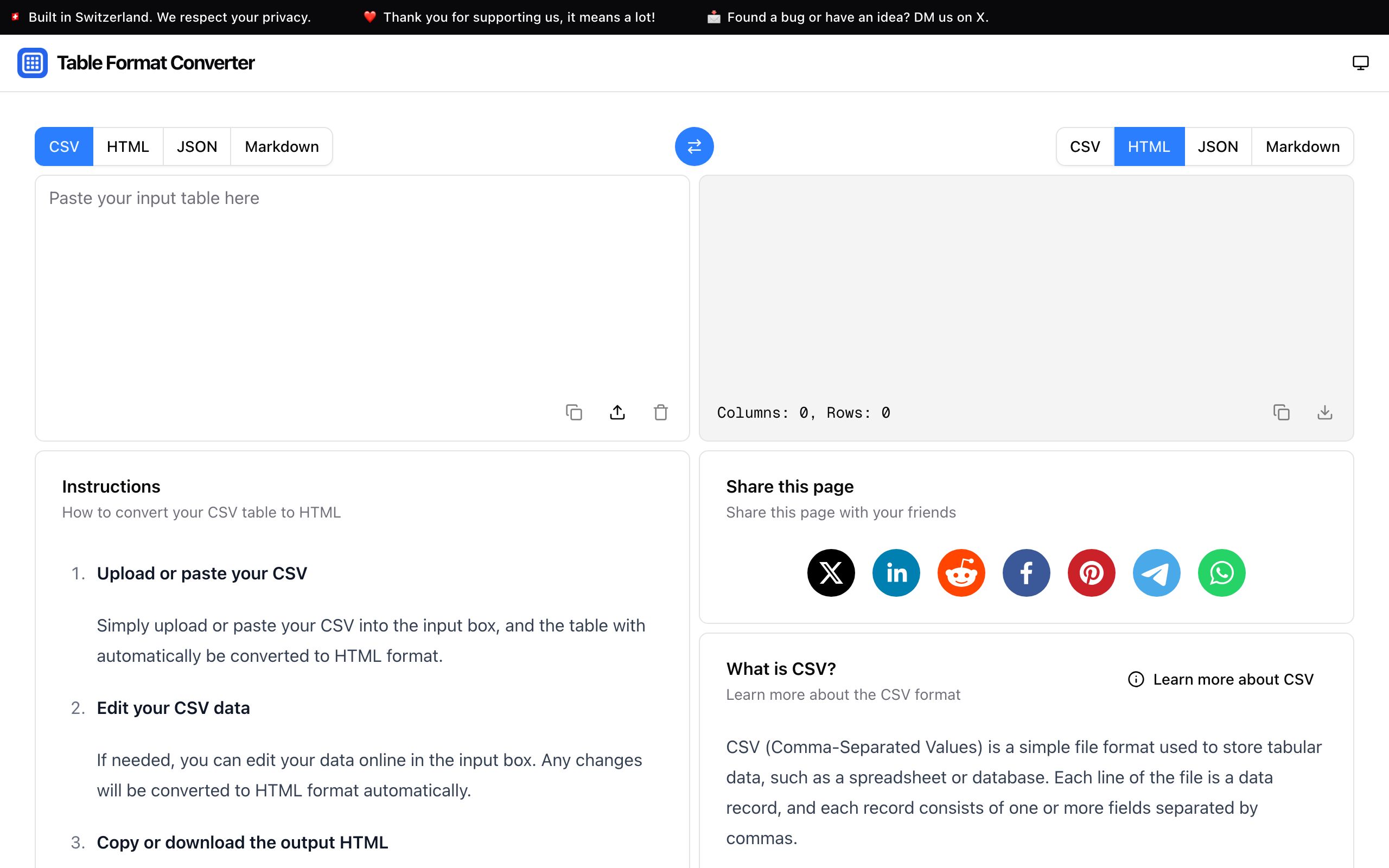Clear the input with trash icon
Viewport: 1389px width, 868px height.
point(661,412)
